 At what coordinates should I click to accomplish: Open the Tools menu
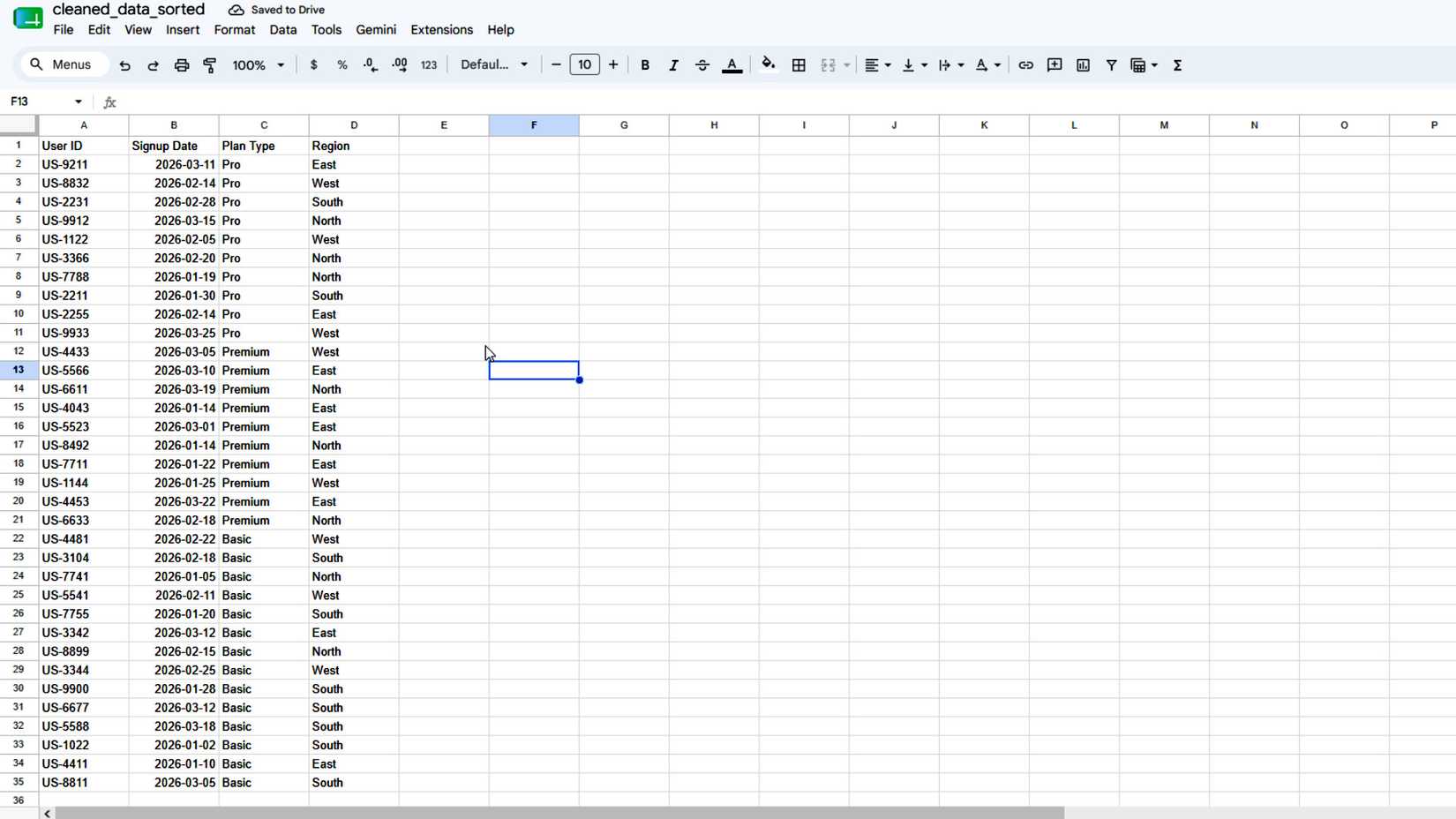pos(326,30)
